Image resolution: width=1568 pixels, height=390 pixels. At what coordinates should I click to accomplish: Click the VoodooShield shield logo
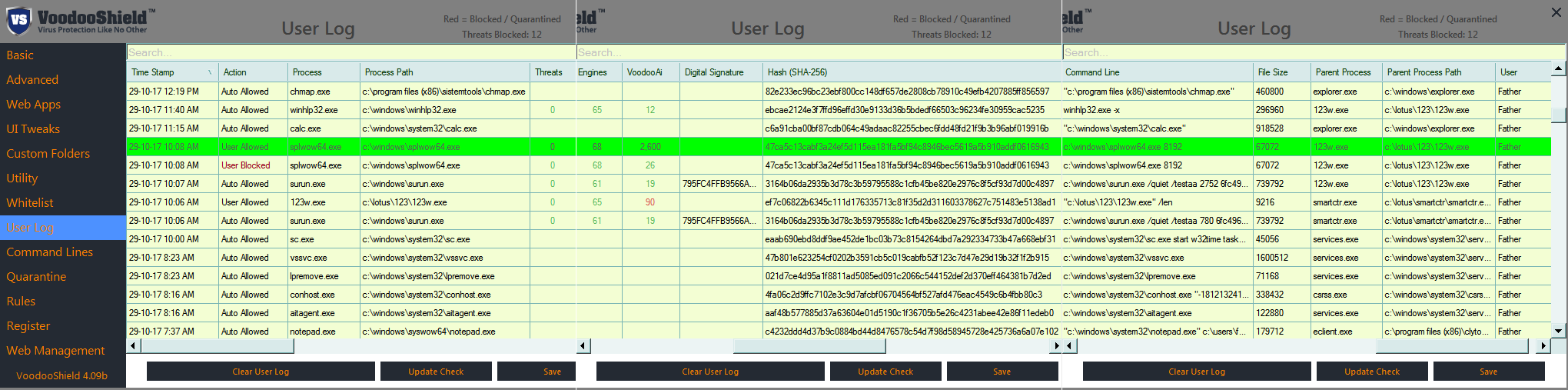[18, 20]
